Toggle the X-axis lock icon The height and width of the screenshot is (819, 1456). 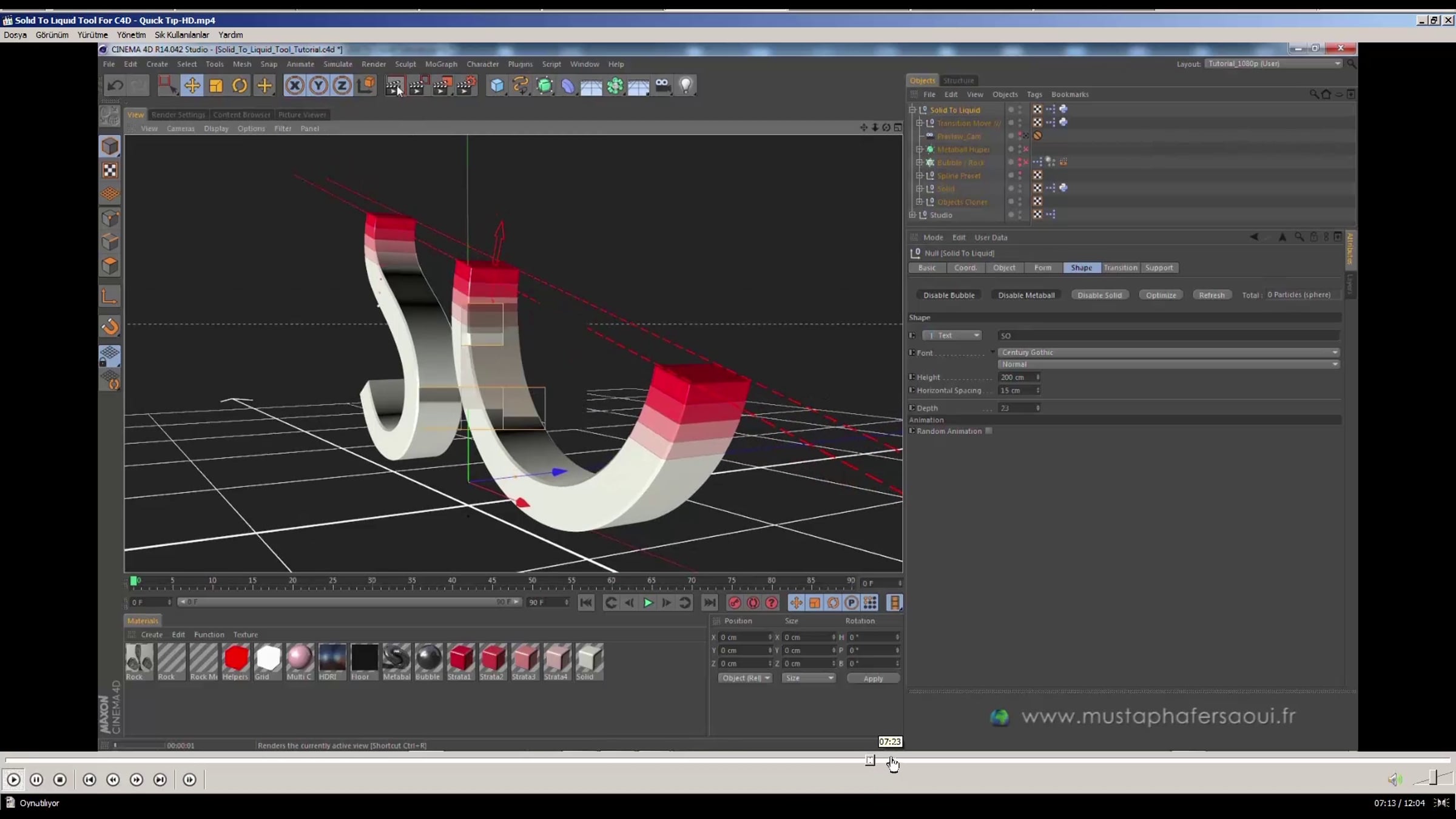[294, 86]
